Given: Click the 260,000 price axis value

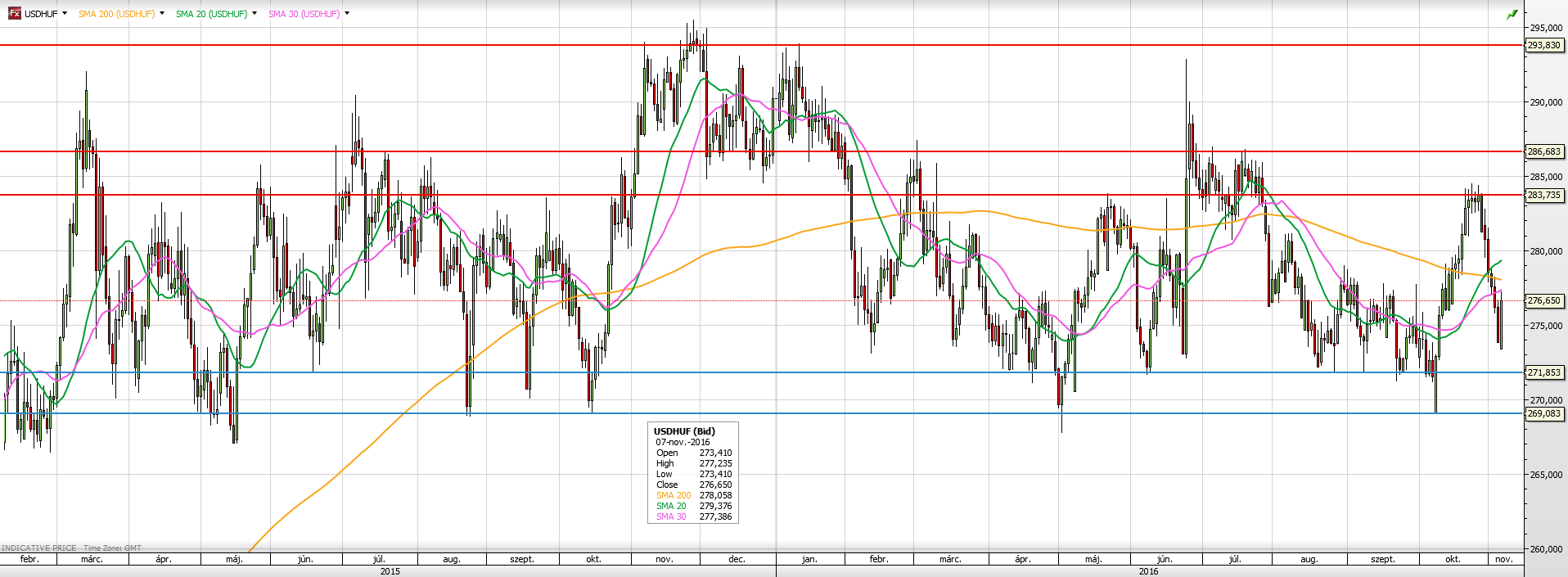Looking at the screenshot, I should point(1546,549).
